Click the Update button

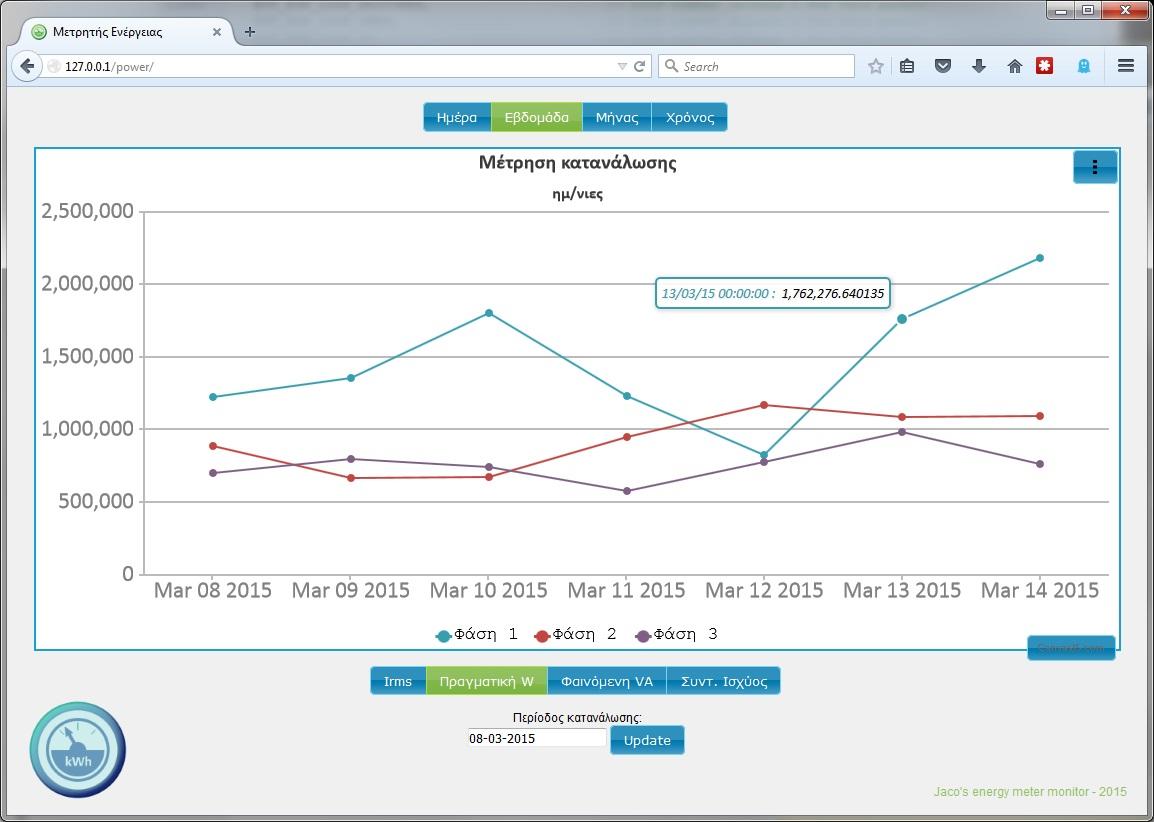[x=647, y=740]
